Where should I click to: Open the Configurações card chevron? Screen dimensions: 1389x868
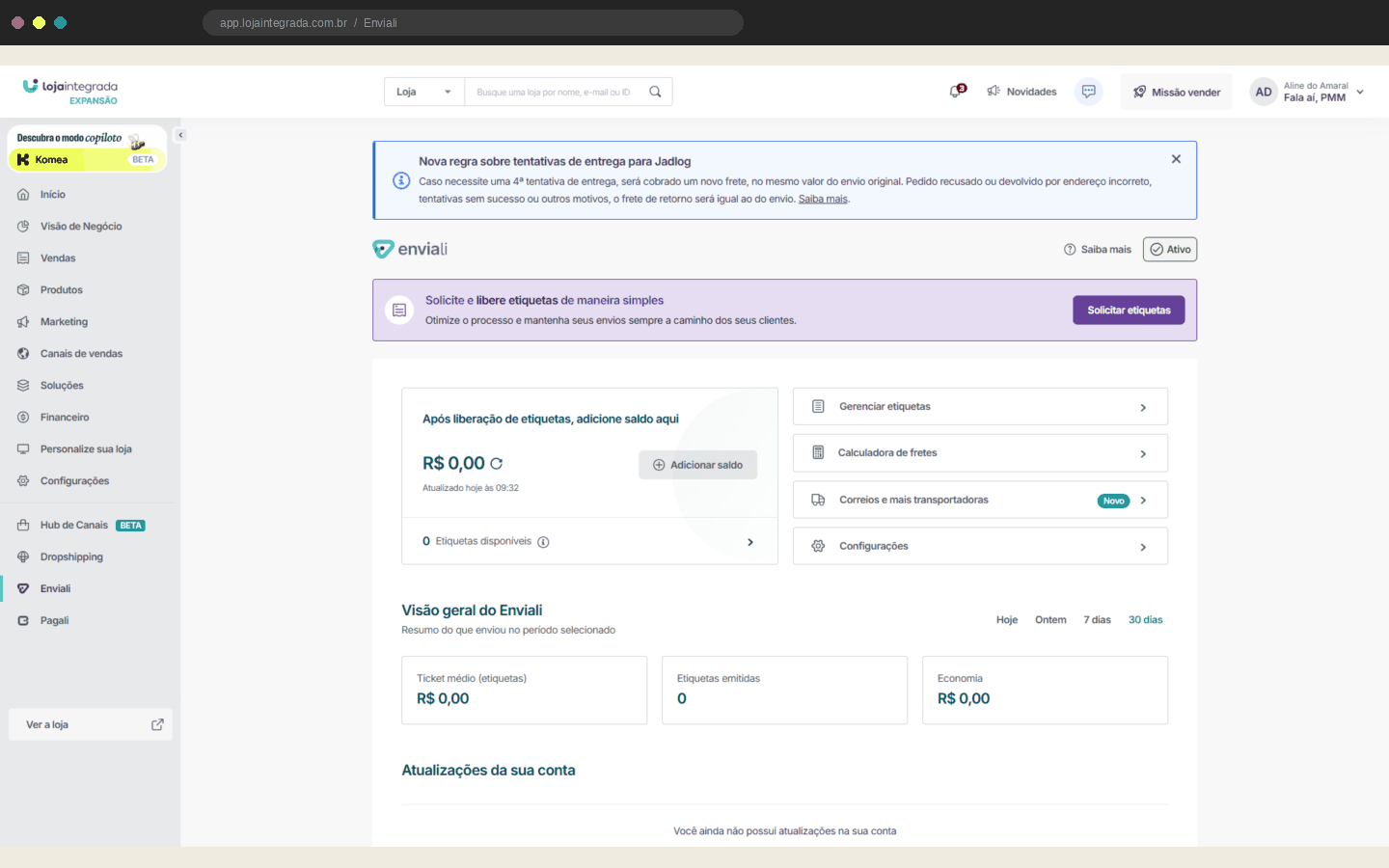[x=1143, y=548]
